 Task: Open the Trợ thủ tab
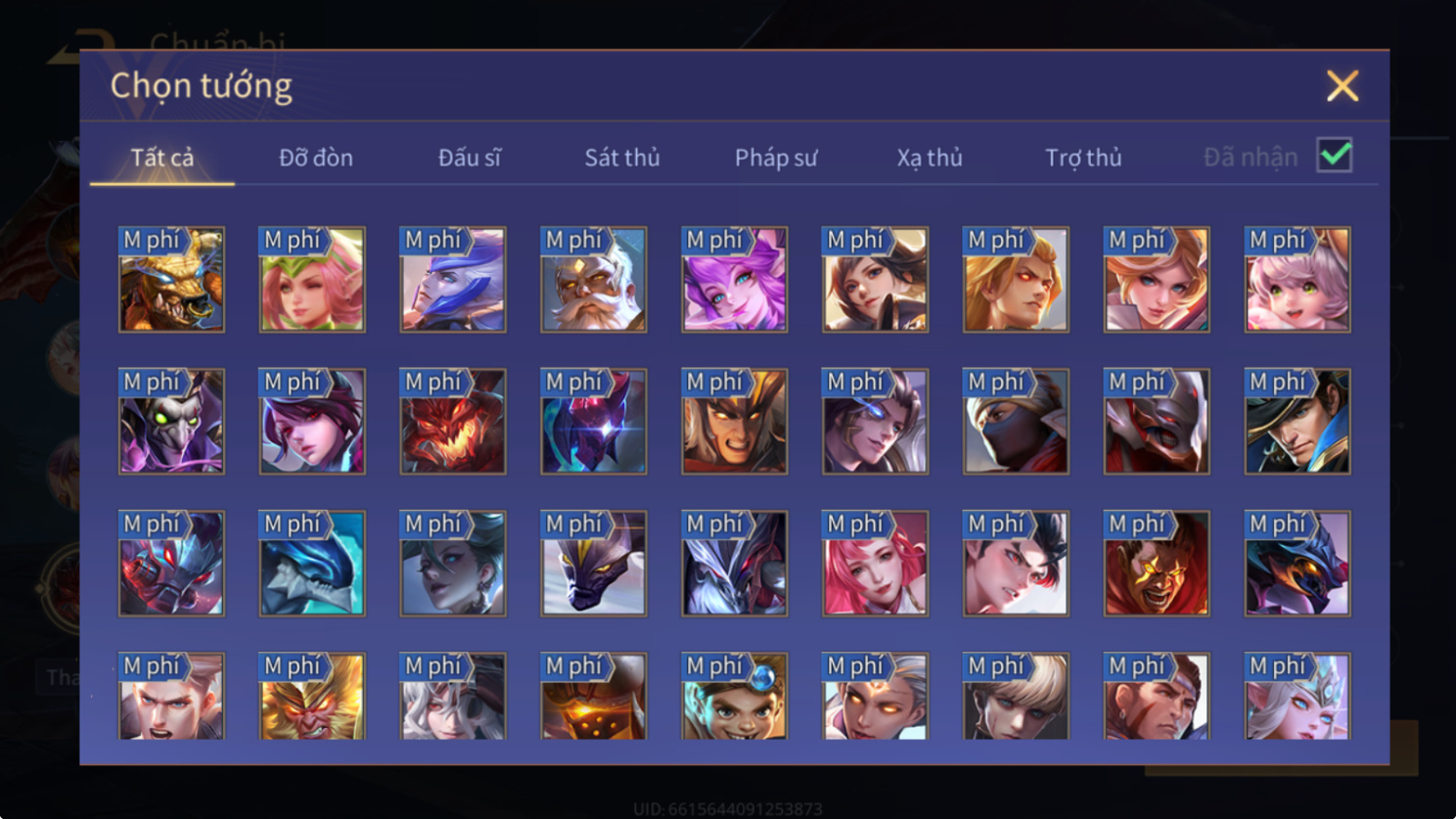[1083, 158]
